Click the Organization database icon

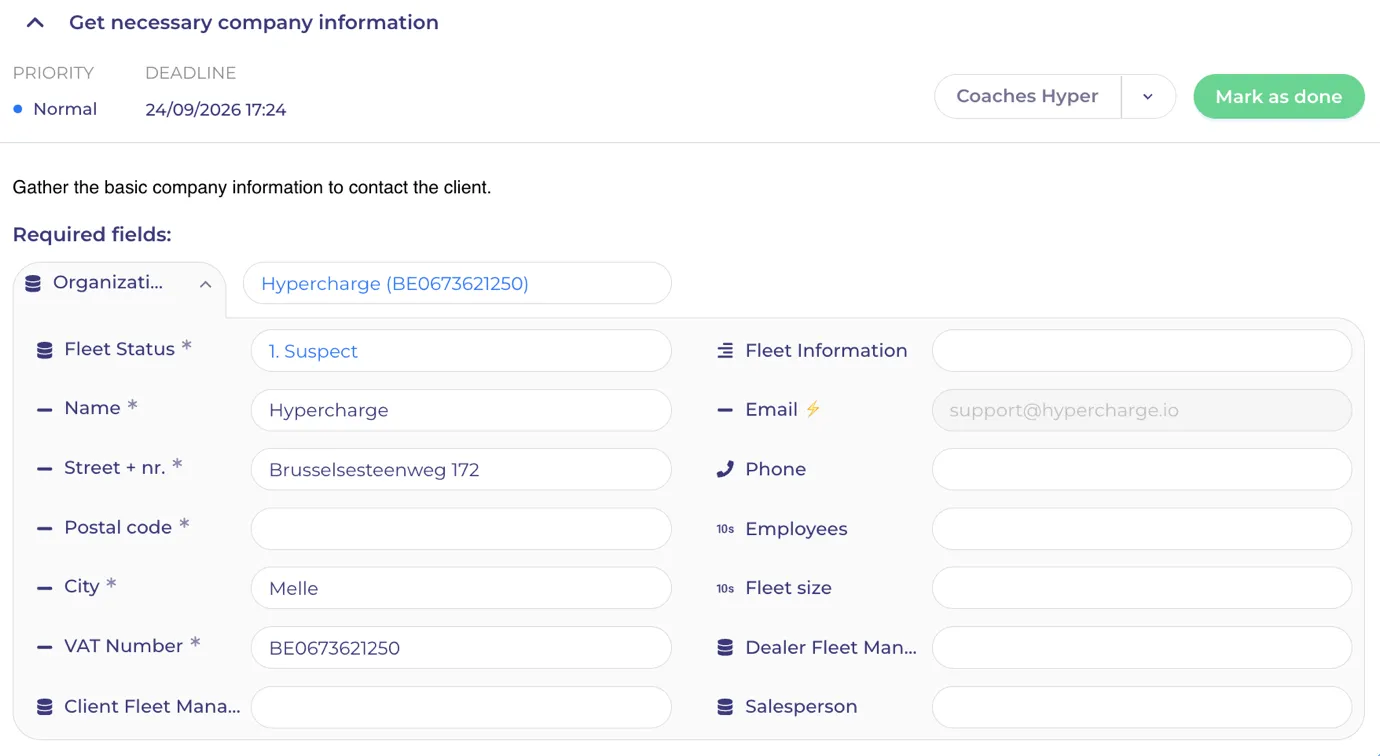point(33,284)
